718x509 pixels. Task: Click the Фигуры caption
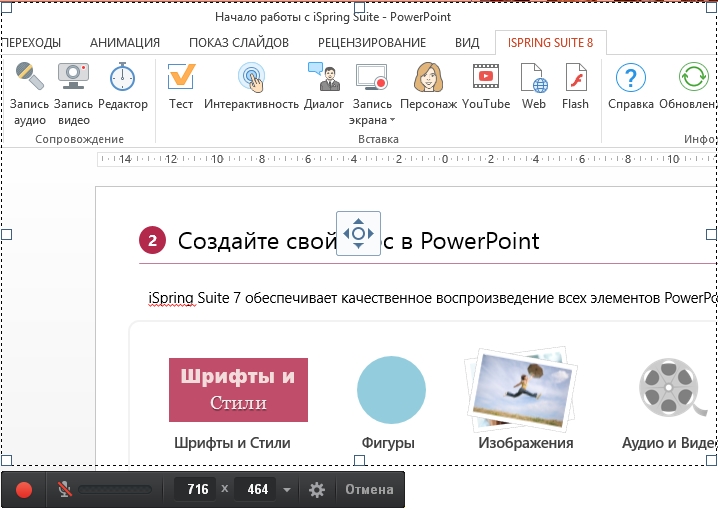point(388,443)
